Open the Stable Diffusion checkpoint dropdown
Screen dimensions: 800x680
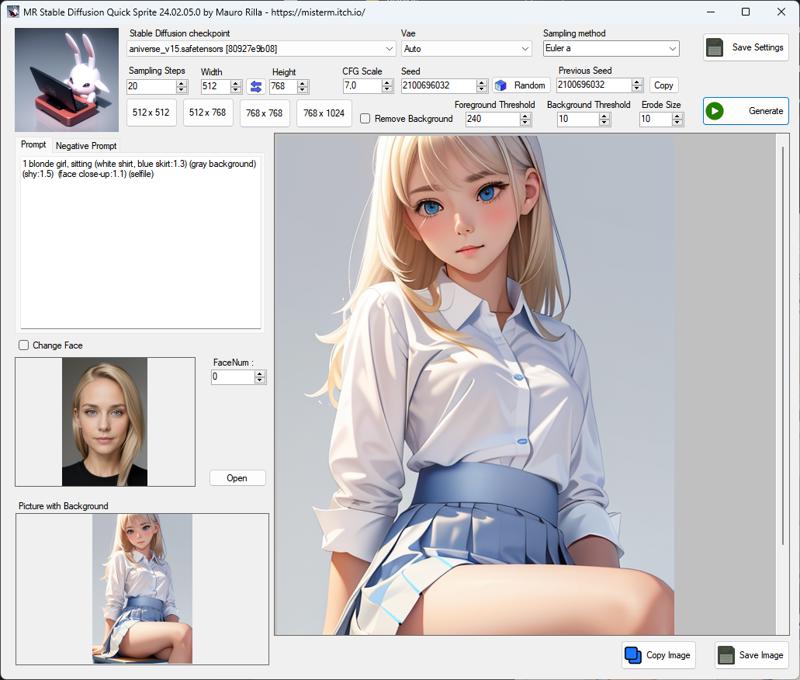[x=389, y=48]
